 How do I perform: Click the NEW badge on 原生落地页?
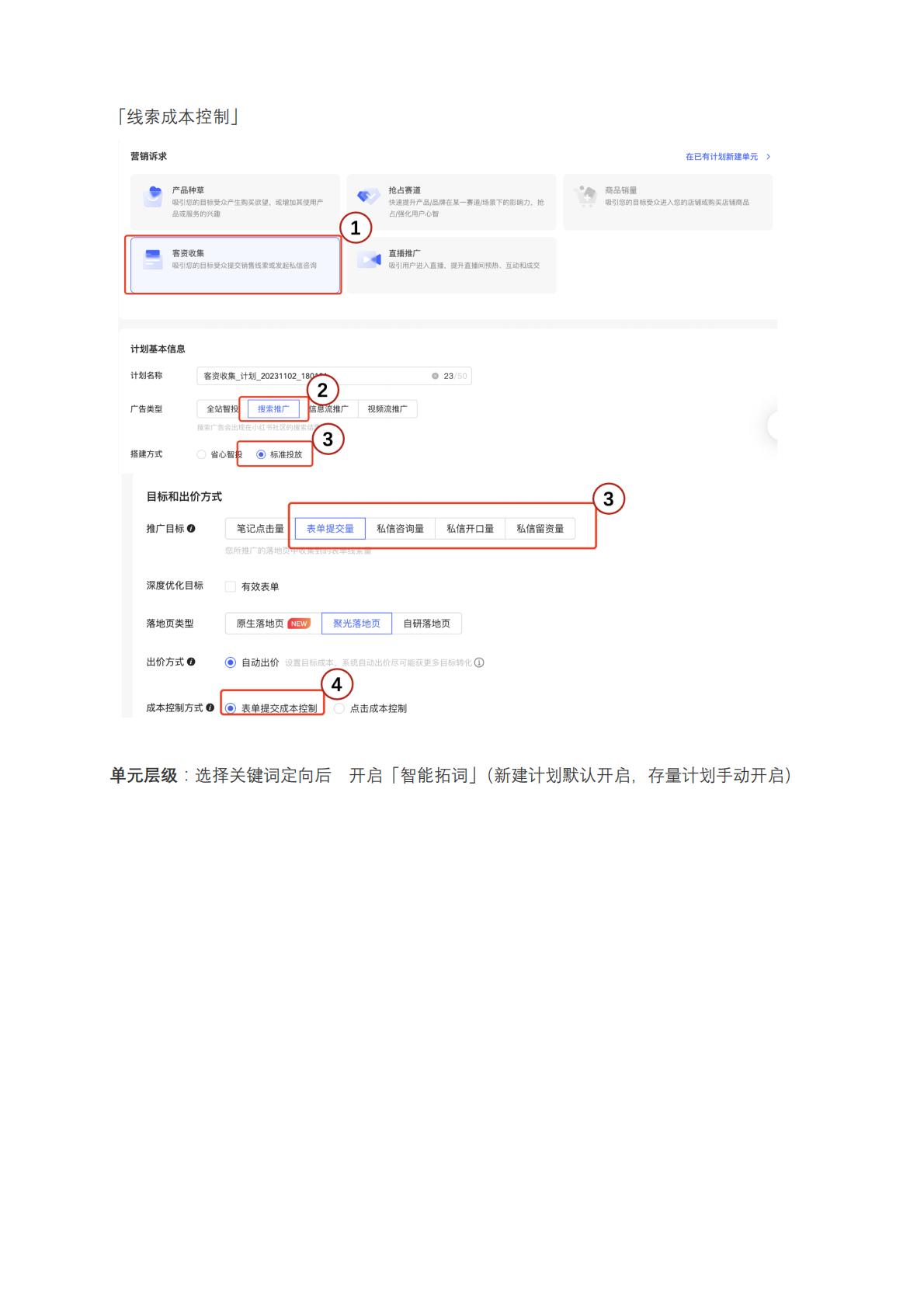pos(299,624)
